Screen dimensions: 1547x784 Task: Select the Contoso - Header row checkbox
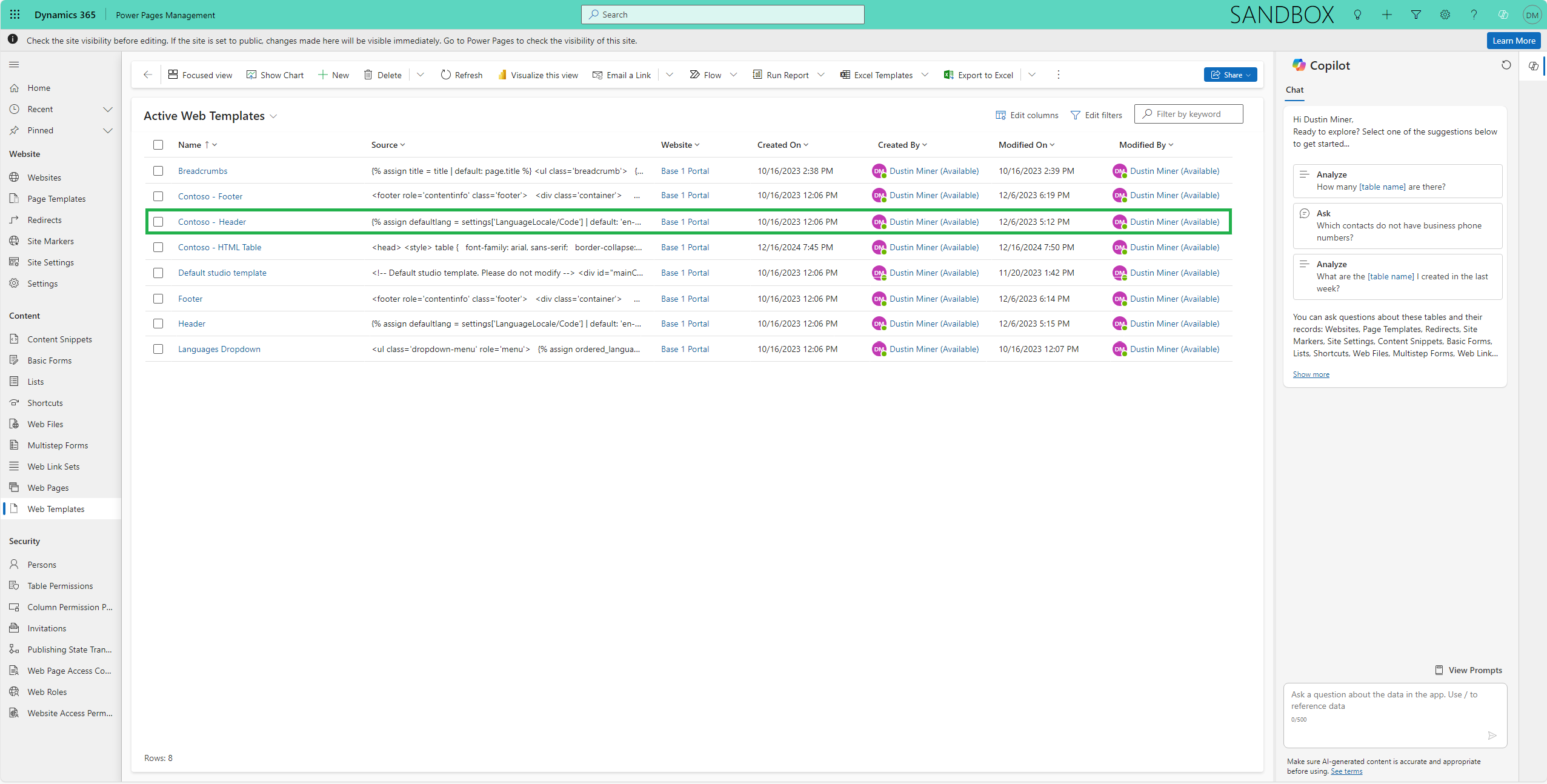158,222
